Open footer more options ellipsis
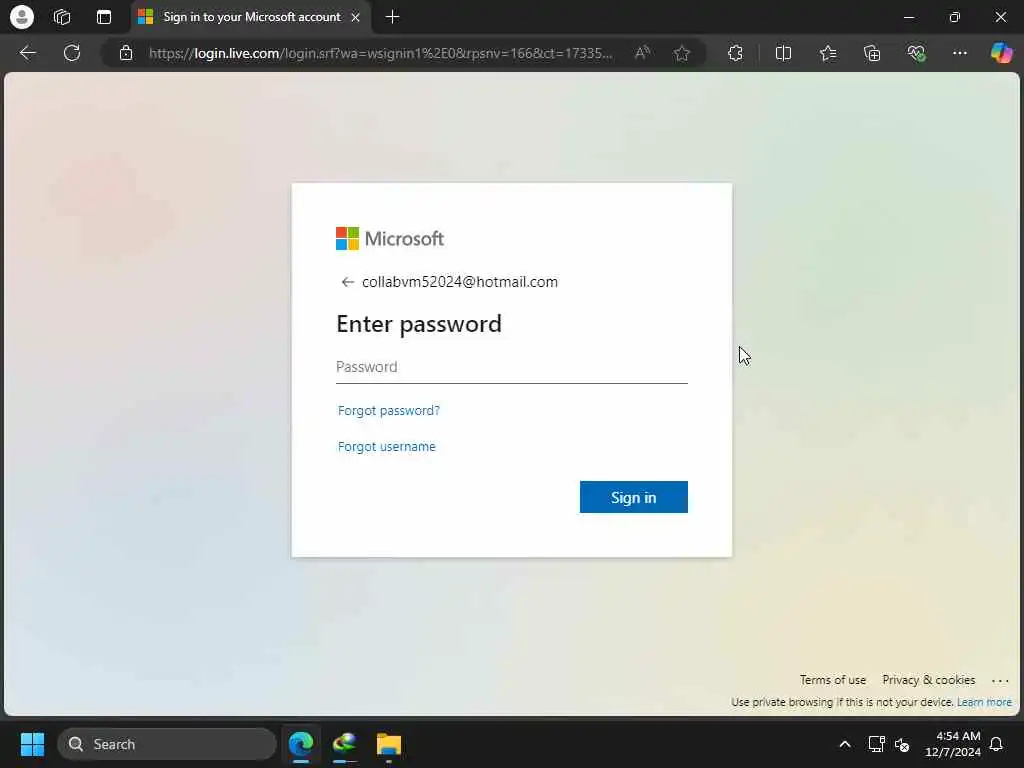This screenshot has height=768, width=1024. tap(1000, 680)
